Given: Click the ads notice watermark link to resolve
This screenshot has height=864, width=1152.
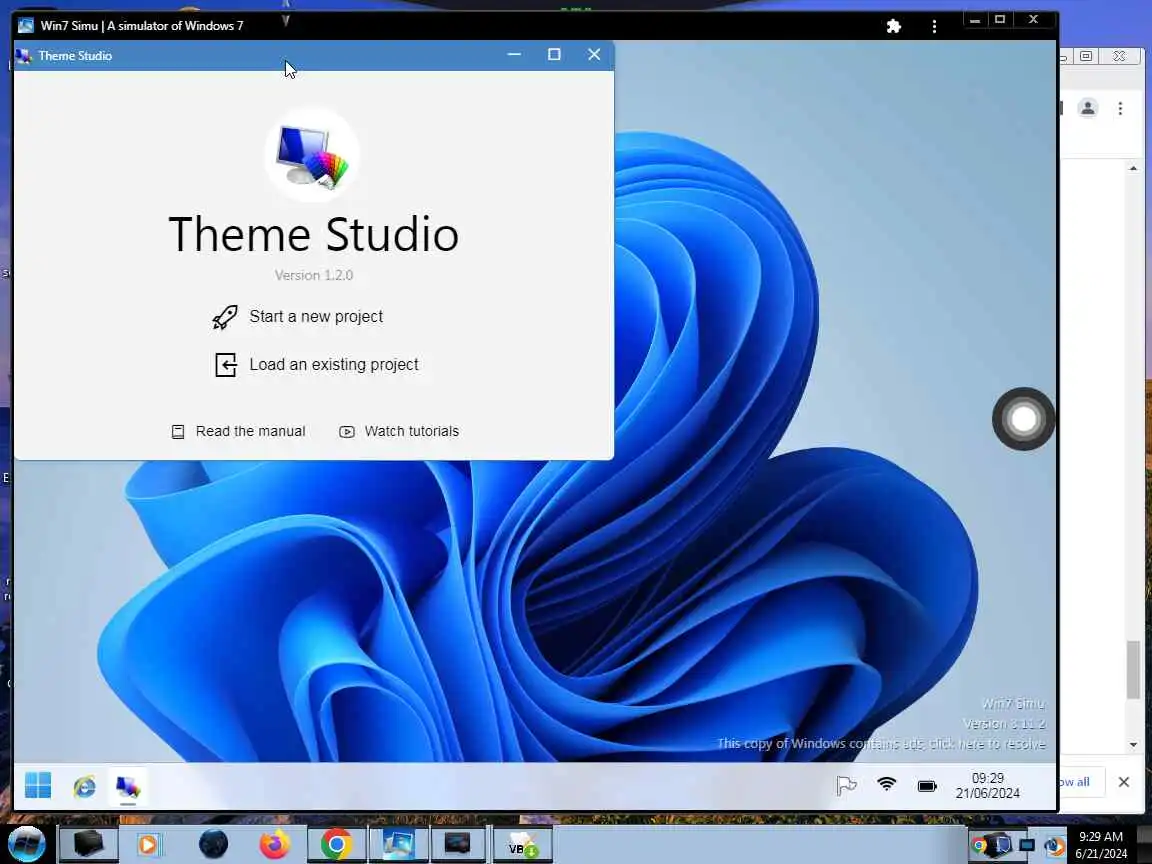Looking at the screenshot, I should (x=881, y=744).
